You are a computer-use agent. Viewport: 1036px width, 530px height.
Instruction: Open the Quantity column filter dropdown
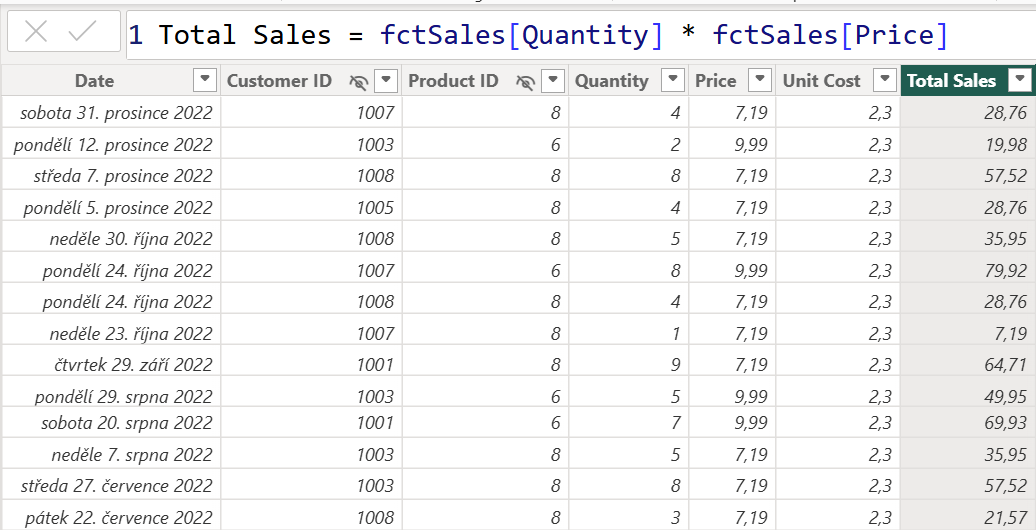(674, 80)
